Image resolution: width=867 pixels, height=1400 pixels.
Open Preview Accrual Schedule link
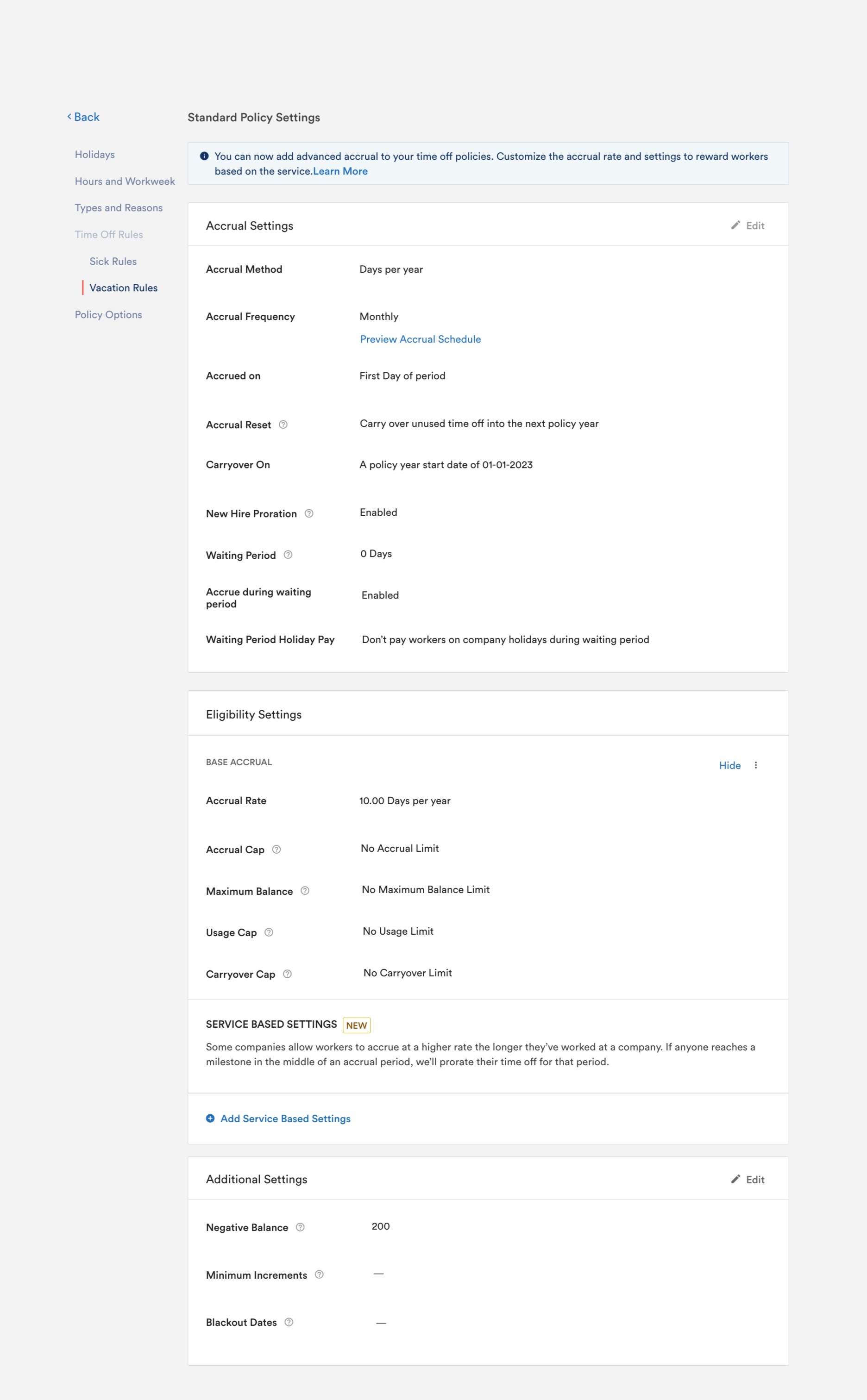tap(421, 339)
